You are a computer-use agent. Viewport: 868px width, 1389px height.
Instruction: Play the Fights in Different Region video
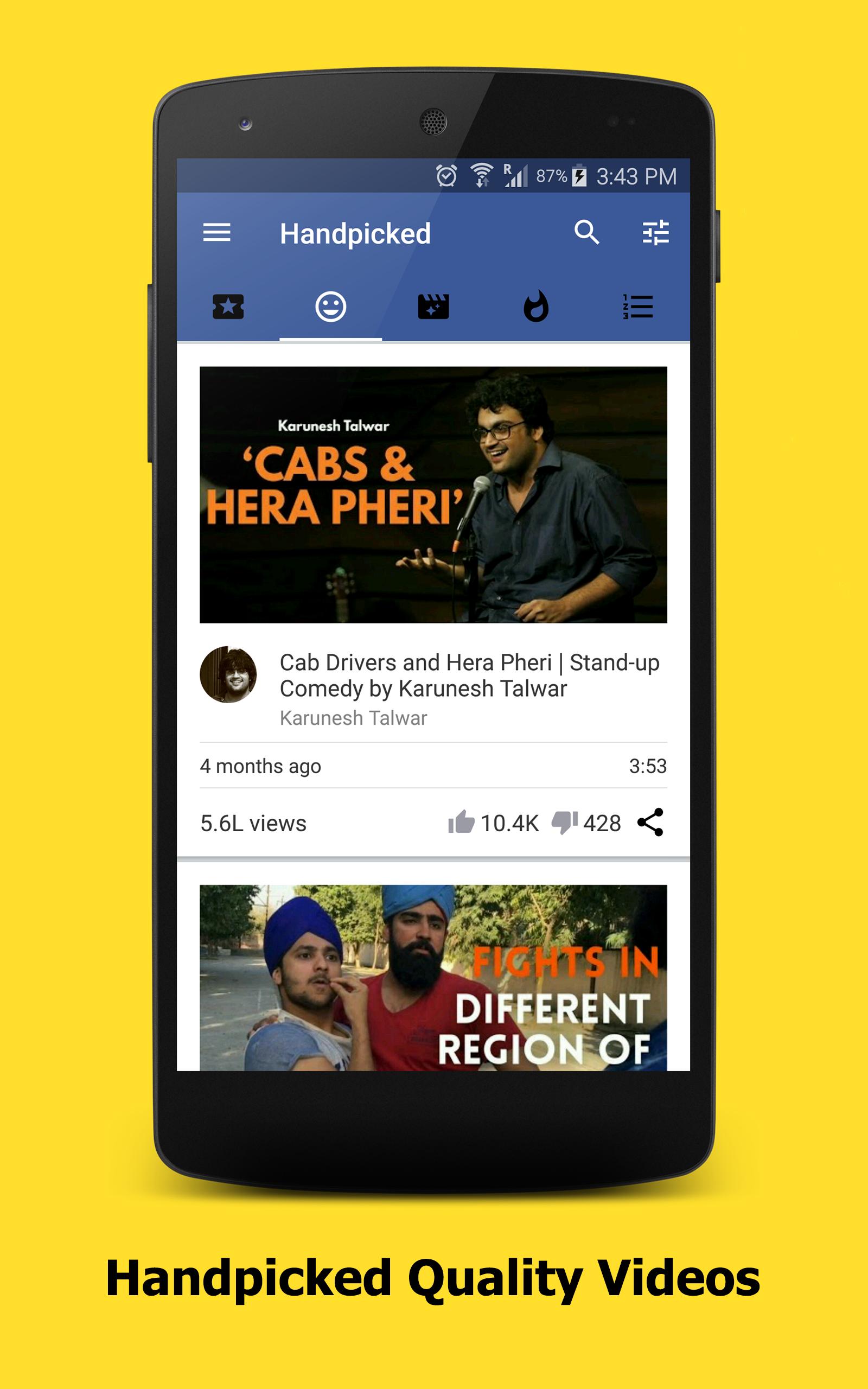pyautogui.click(x=433, y=978)
